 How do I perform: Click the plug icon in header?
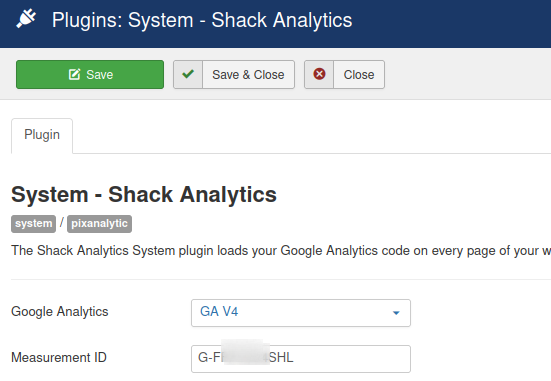(26, 19)
